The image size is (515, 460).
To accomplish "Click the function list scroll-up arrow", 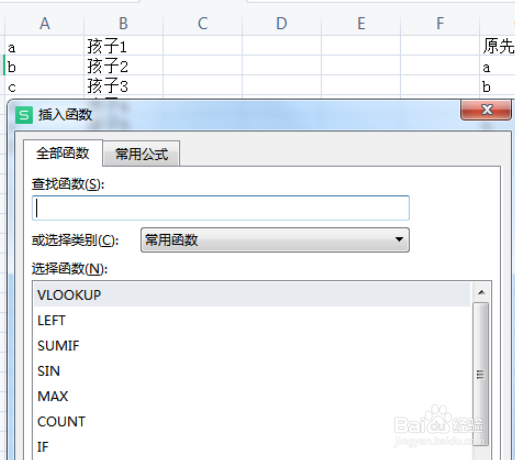I will (x=481, y=292).
